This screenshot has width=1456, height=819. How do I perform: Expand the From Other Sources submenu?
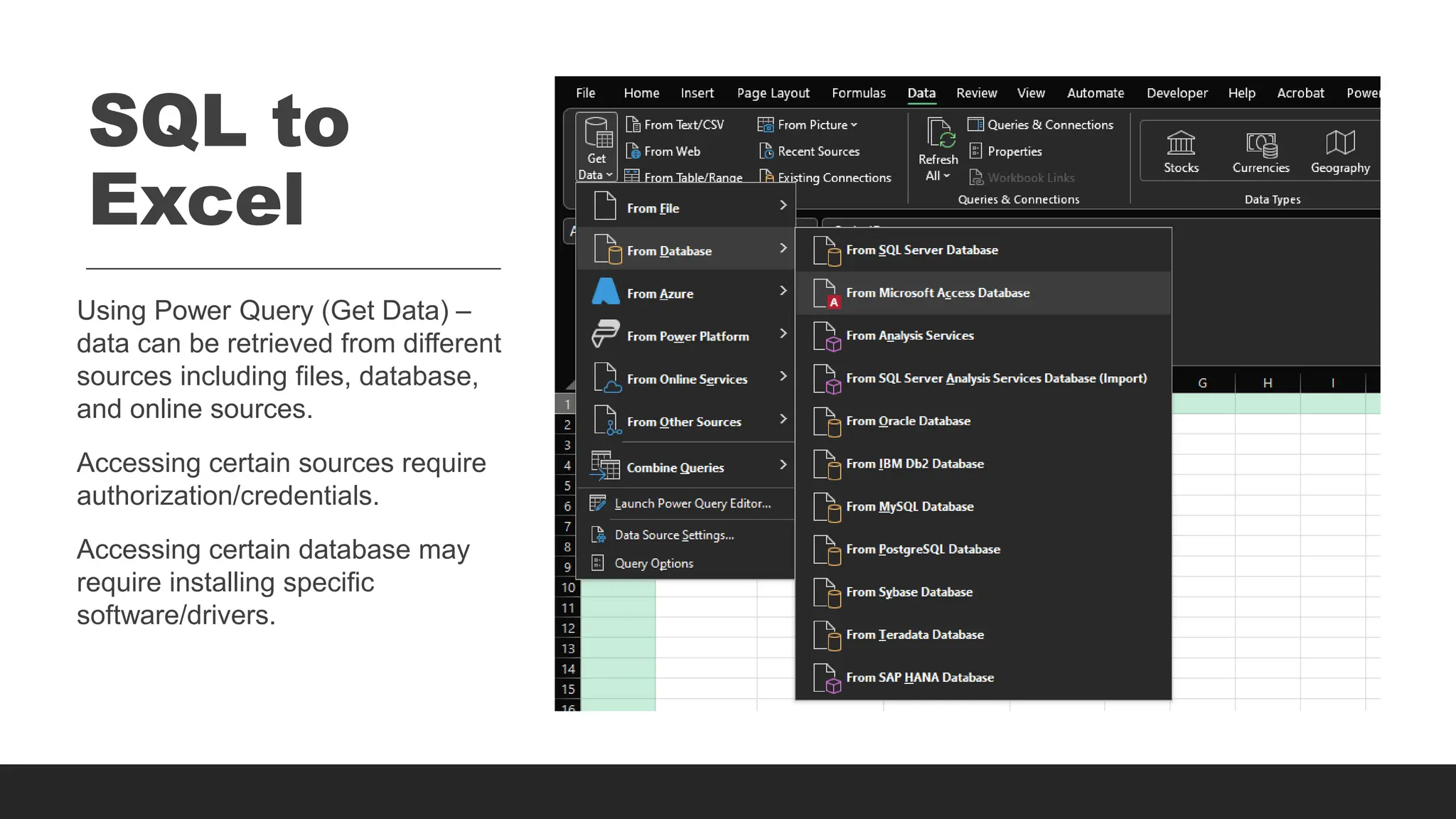(x=686, y=420)
